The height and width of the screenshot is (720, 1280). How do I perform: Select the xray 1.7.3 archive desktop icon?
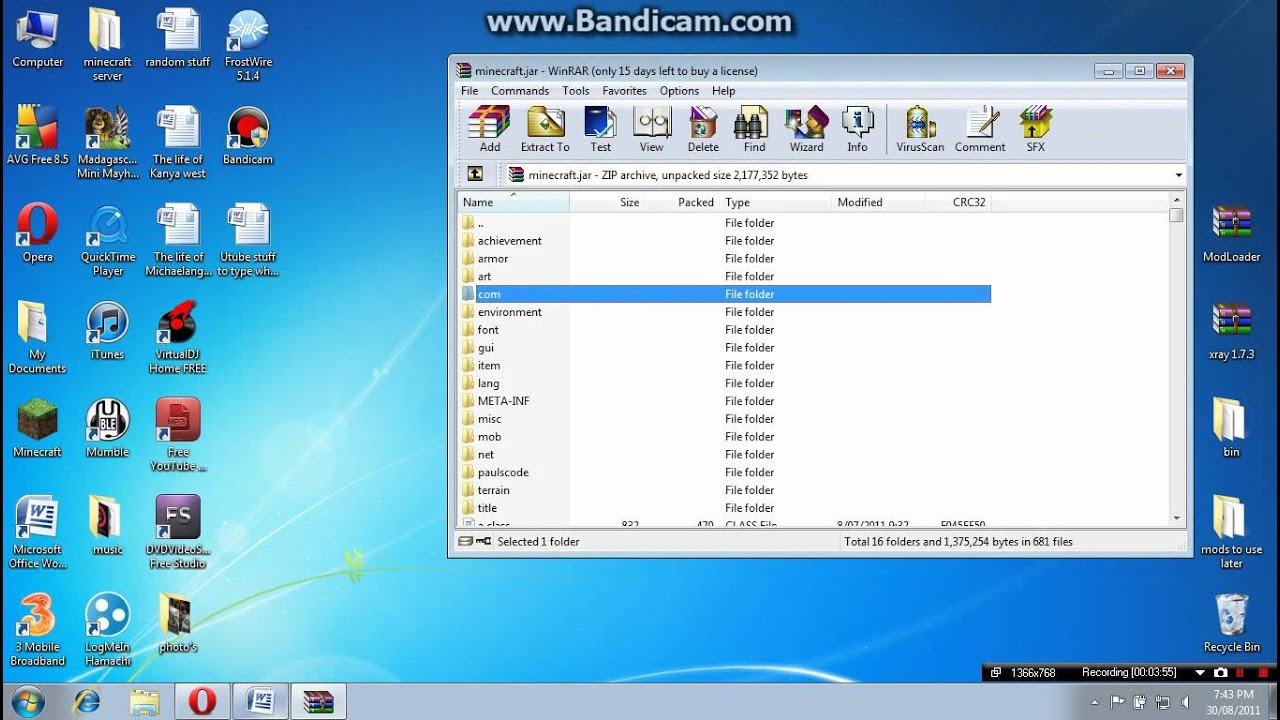(1231, 332)
